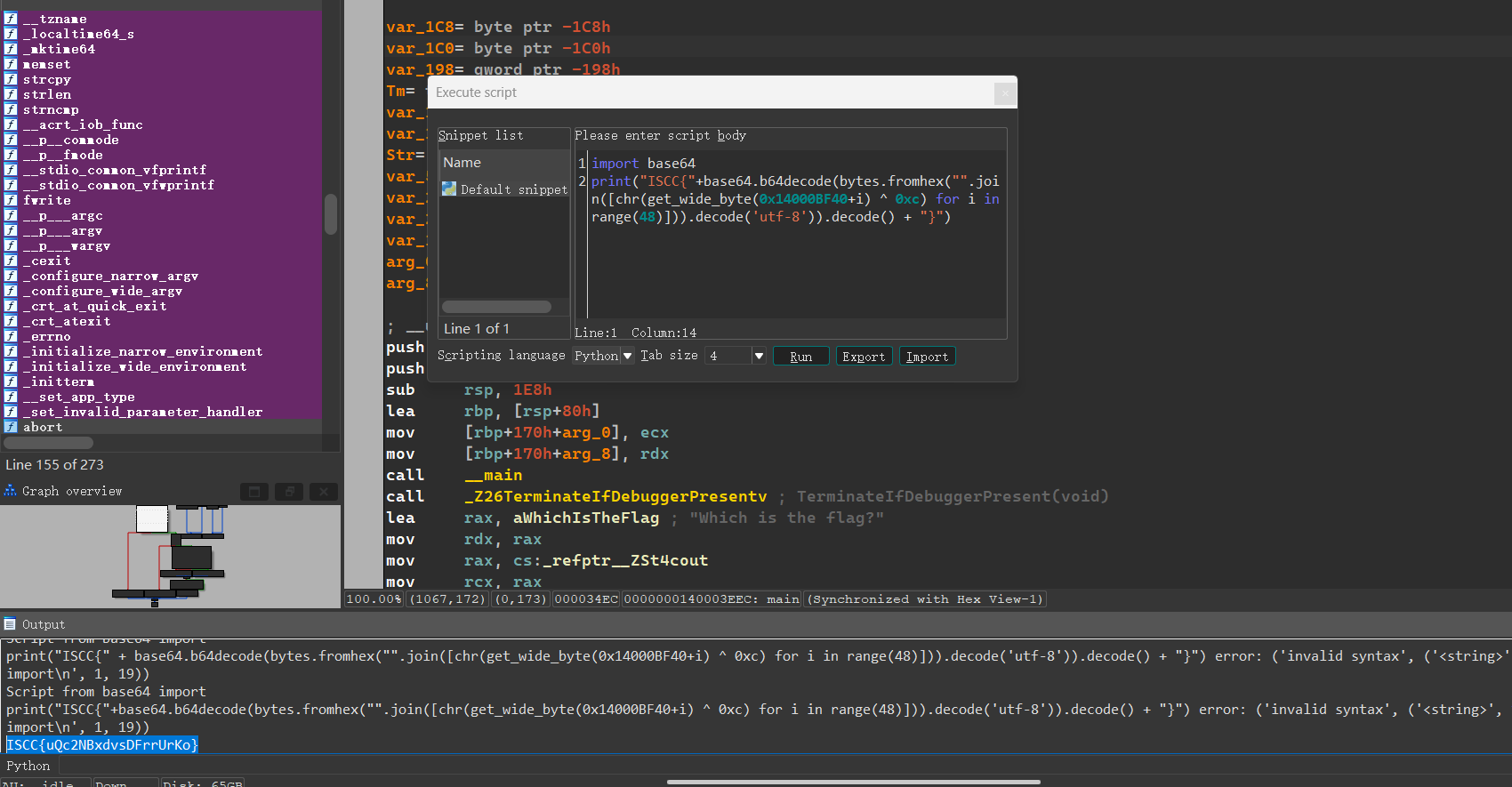Click the functions list horizontal scrollbar thumb
The height and width of the screenshot is (787, 1512).
(49, 443)
